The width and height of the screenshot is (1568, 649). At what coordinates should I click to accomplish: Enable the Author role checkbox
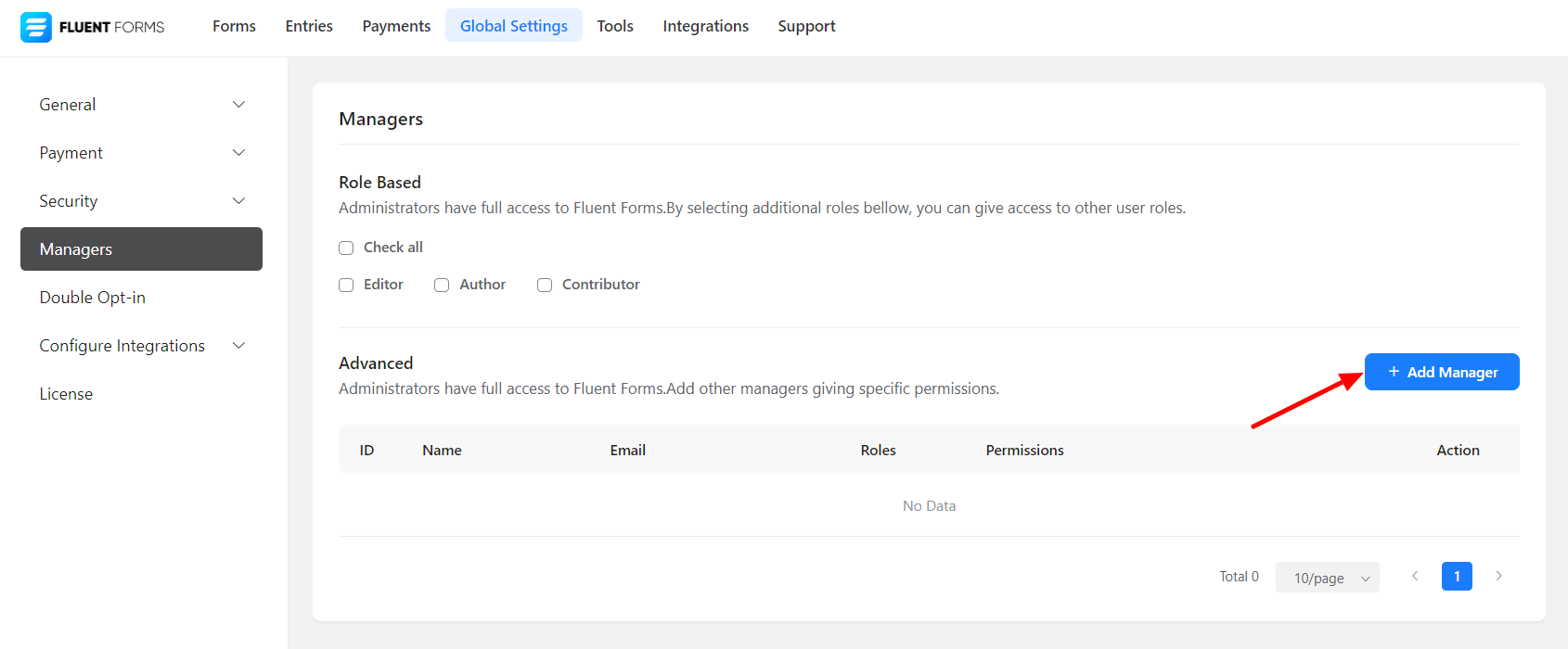pyautogui.click(x=442, y=285)
